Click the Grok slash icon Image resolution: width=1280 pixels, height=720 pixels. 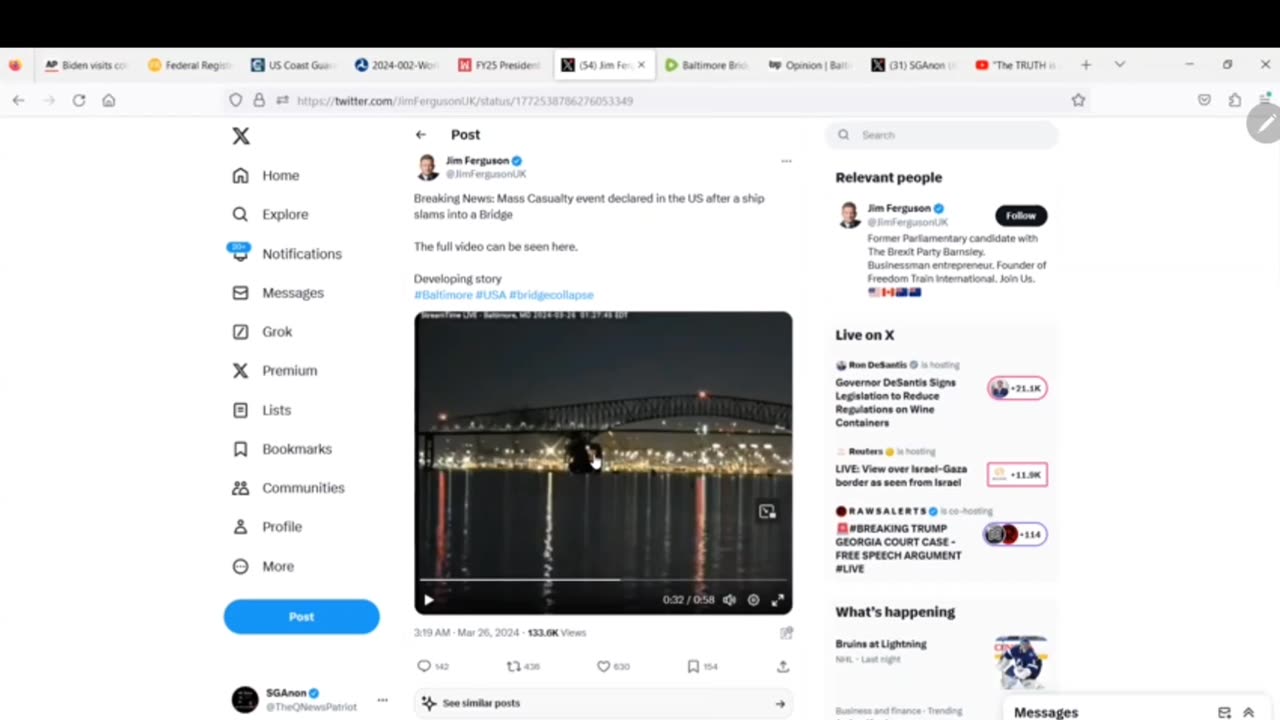240,331
